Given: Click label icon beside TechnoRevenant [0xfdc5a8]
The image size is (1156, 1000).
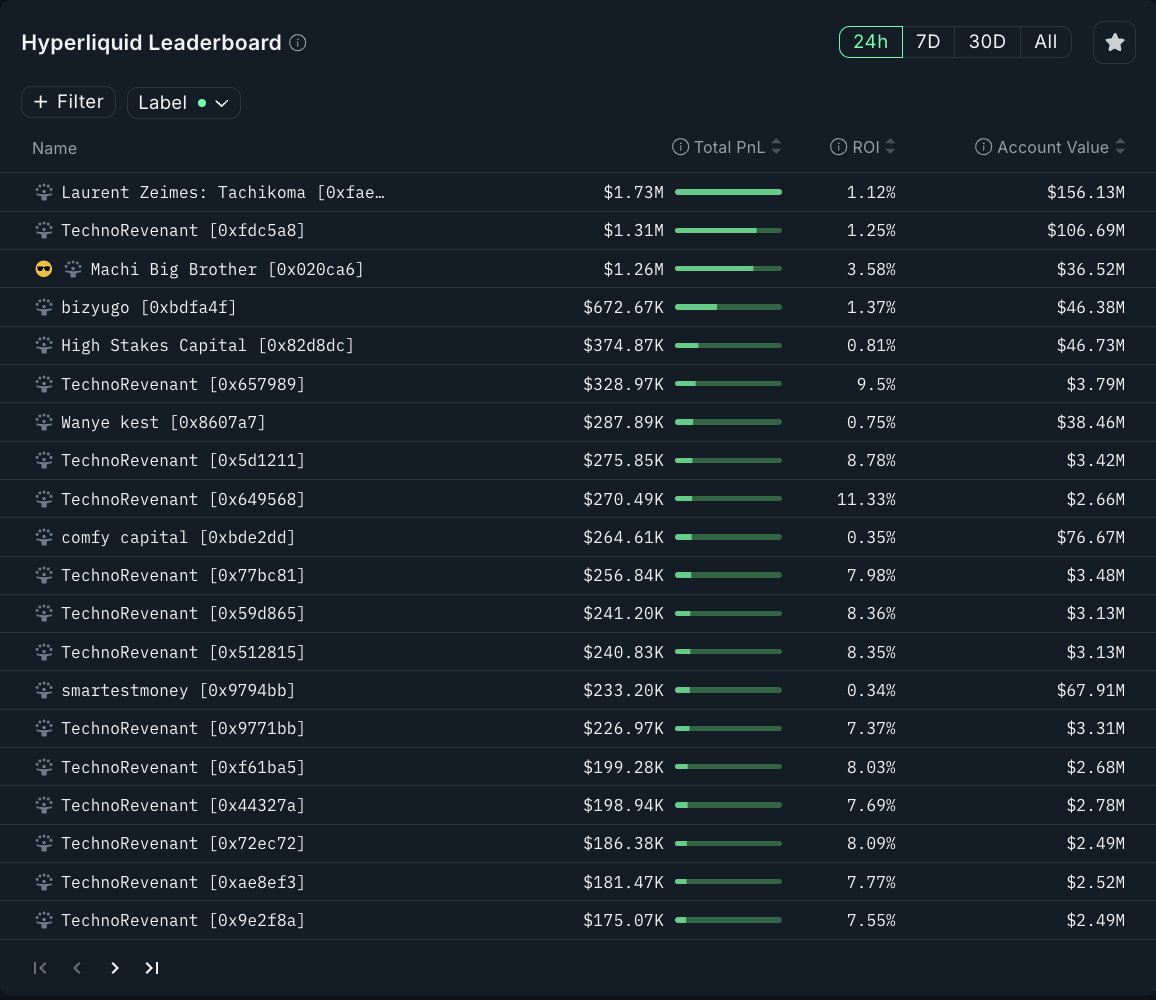Looking at the screenshot, I should click(43, 231).
